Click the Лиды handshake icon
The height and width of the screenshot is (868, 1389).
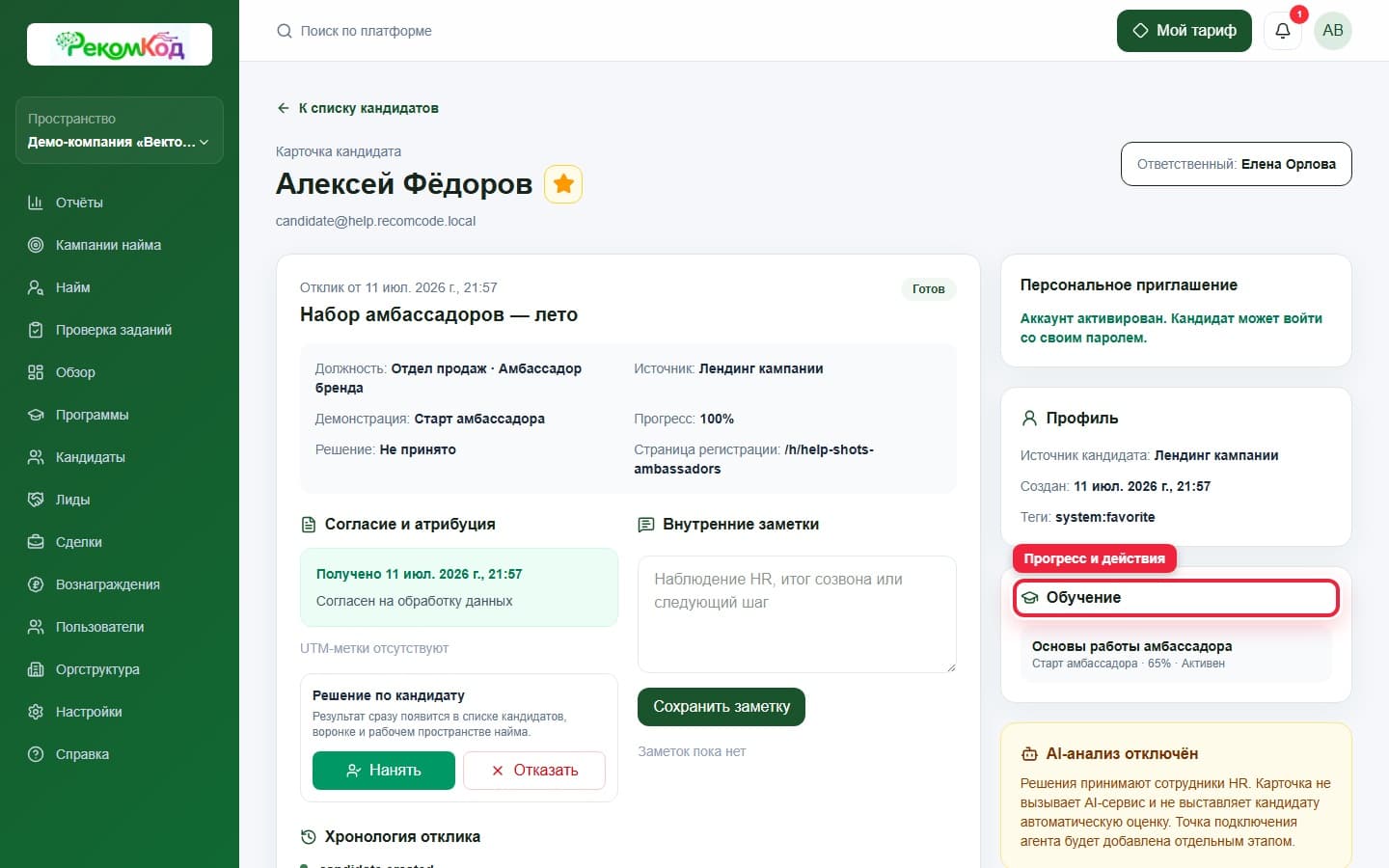coord(36,500)
